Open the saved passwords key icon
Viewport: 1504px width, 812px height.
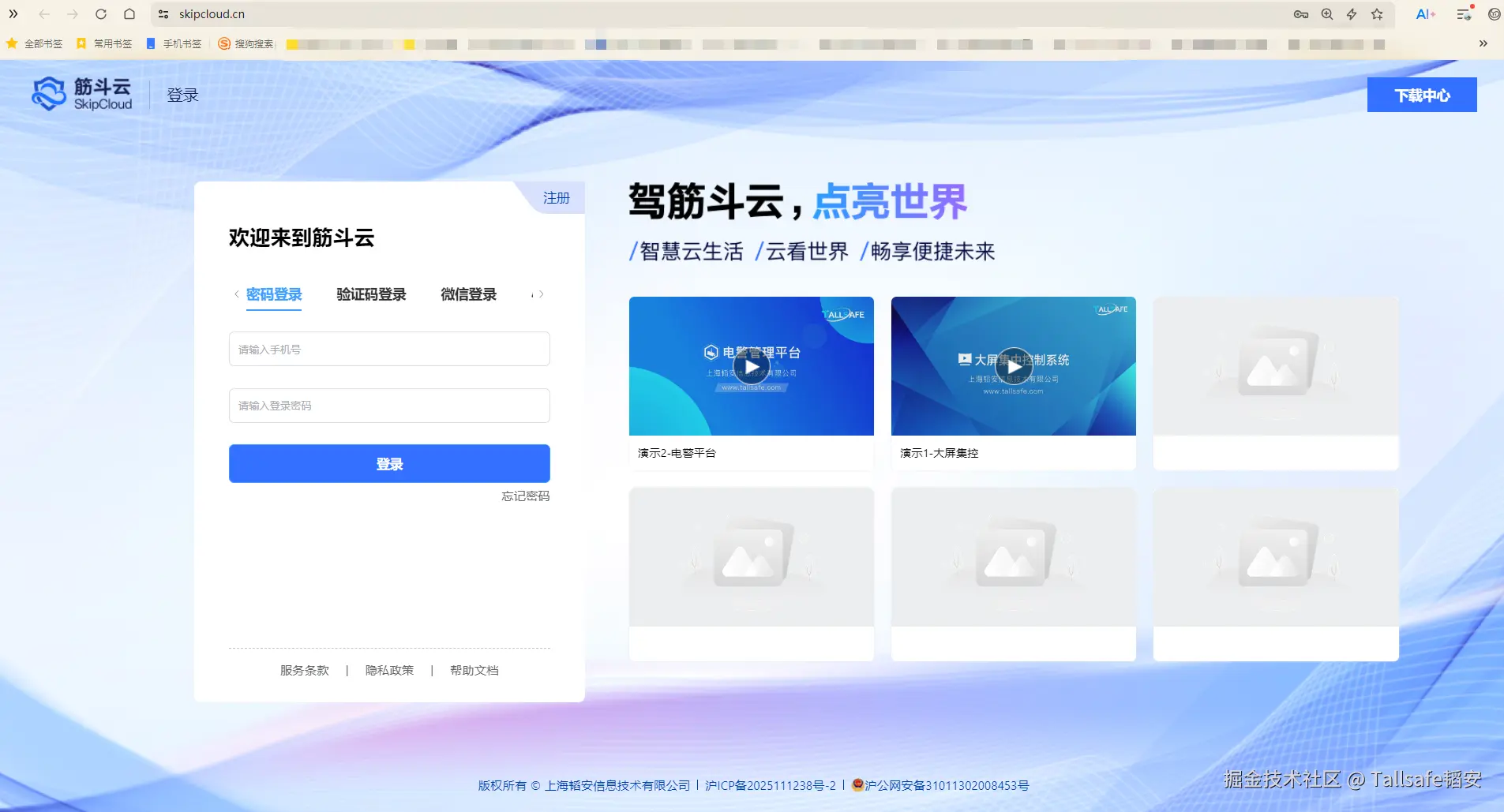click(1301, 14)
